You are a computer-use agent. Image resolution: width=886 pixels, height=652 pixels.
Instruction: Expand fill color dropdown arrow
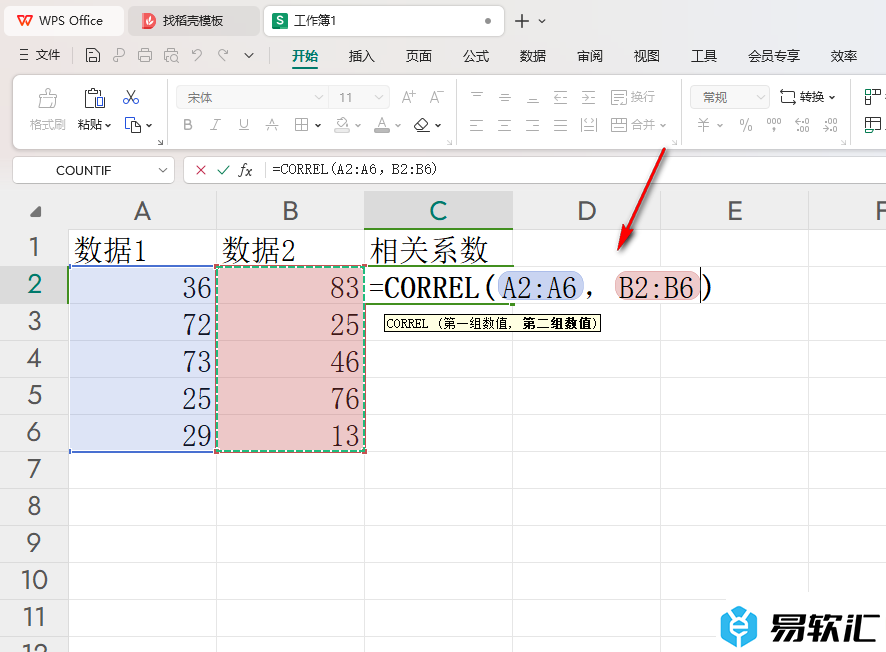coord(358,125)
